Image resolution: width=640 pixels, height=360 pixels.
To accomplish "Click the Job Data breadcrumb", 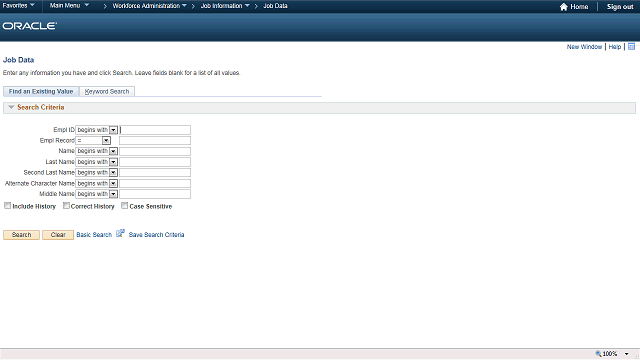I will (276, 6).
